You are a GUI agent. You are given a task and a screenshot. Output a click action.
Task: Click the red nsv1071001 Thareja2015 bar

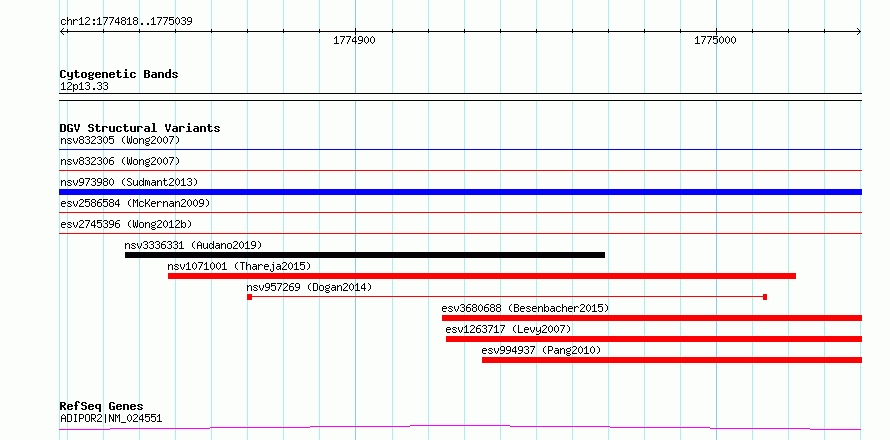click(482, 276)
